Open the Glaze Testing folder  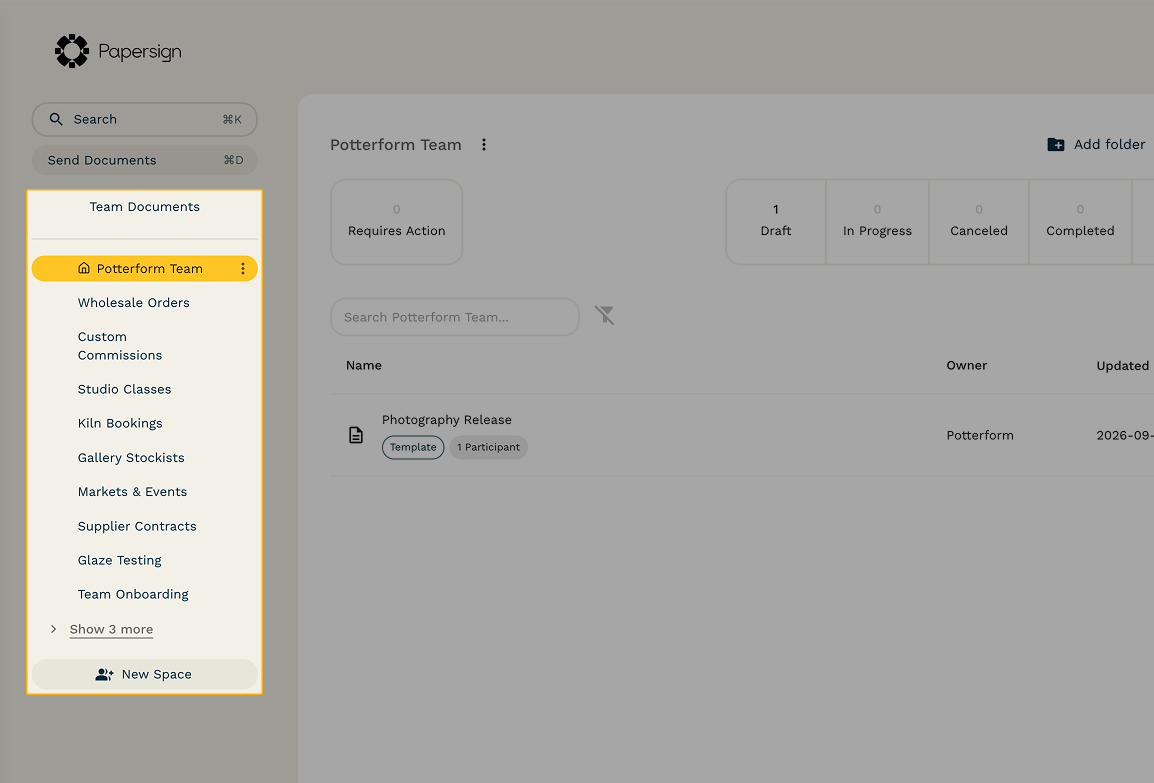pos(120,560)
